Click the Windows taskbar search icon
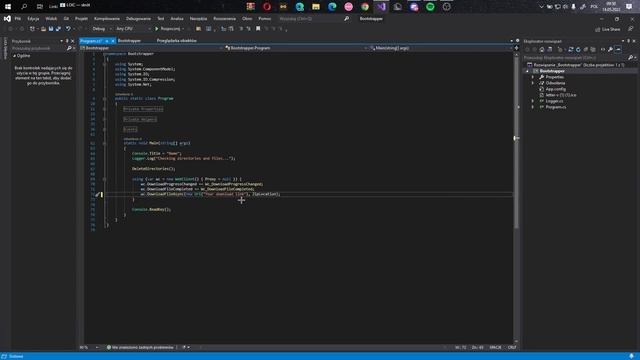Screen dimensions: 640x360 pyautogui.click(x=24, y=7)
